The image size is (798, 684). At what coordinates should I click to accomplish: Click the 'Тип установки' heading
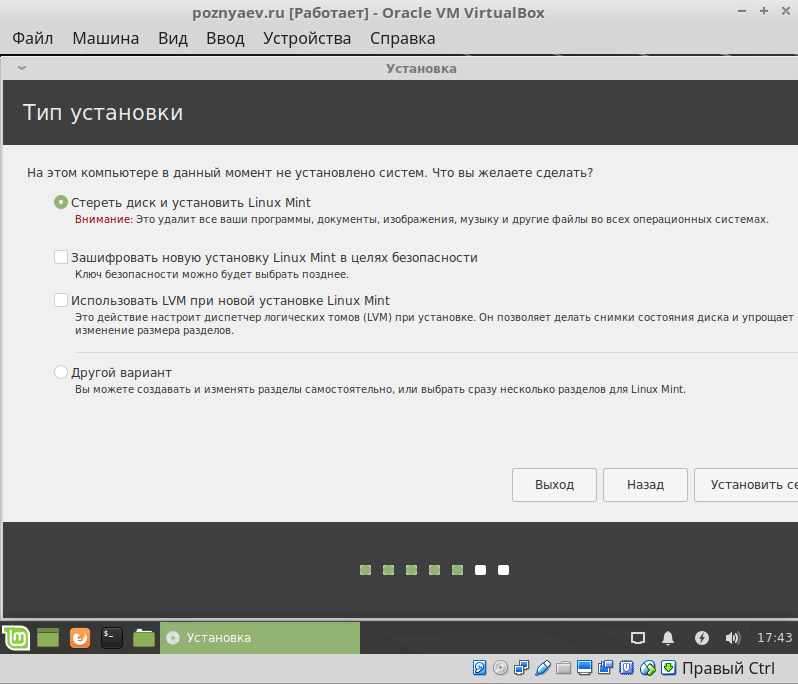(x=103, y=112)
